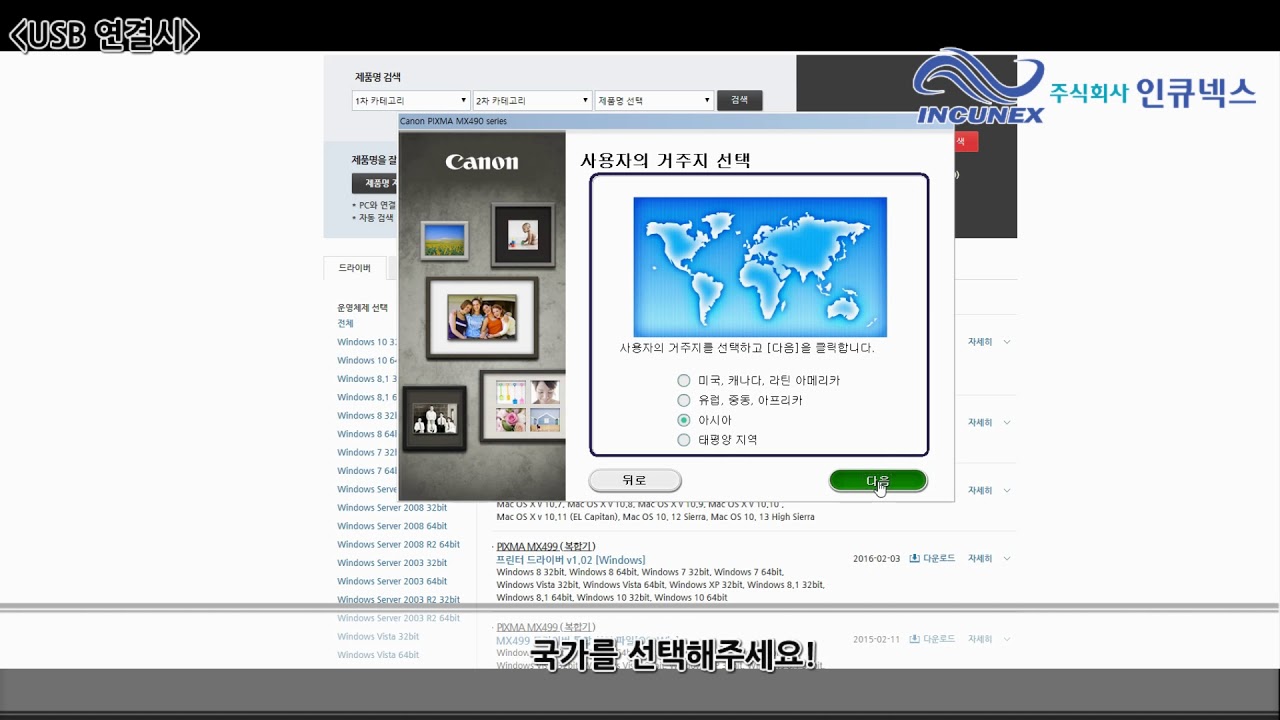Click the dark 검색 search button
Image resolution: width=1280 pixels, height=720 pixels.
[739, 101]
